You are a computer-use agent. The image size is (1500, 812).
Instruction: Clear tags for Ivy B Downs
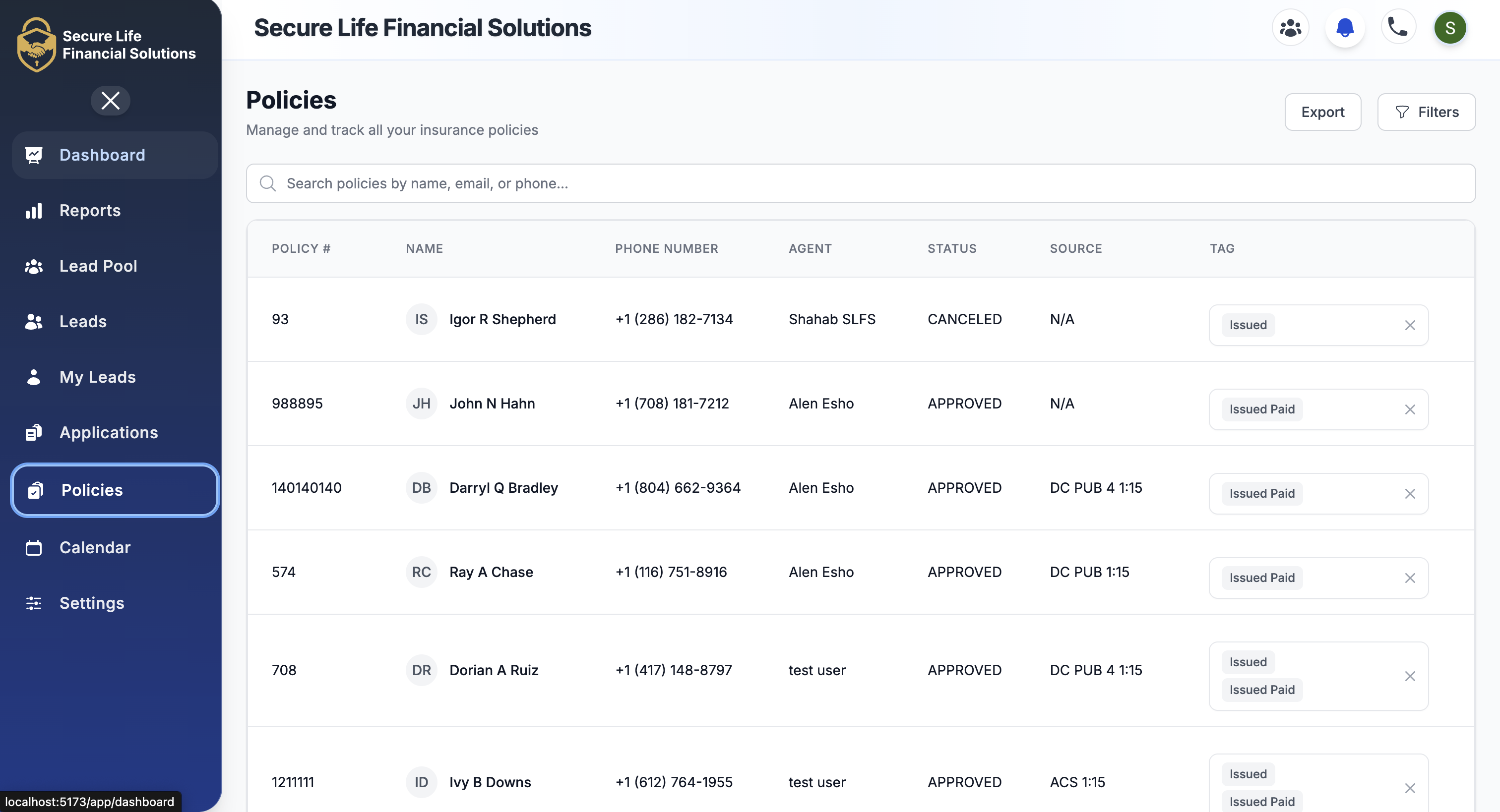tap(1410, 789)
